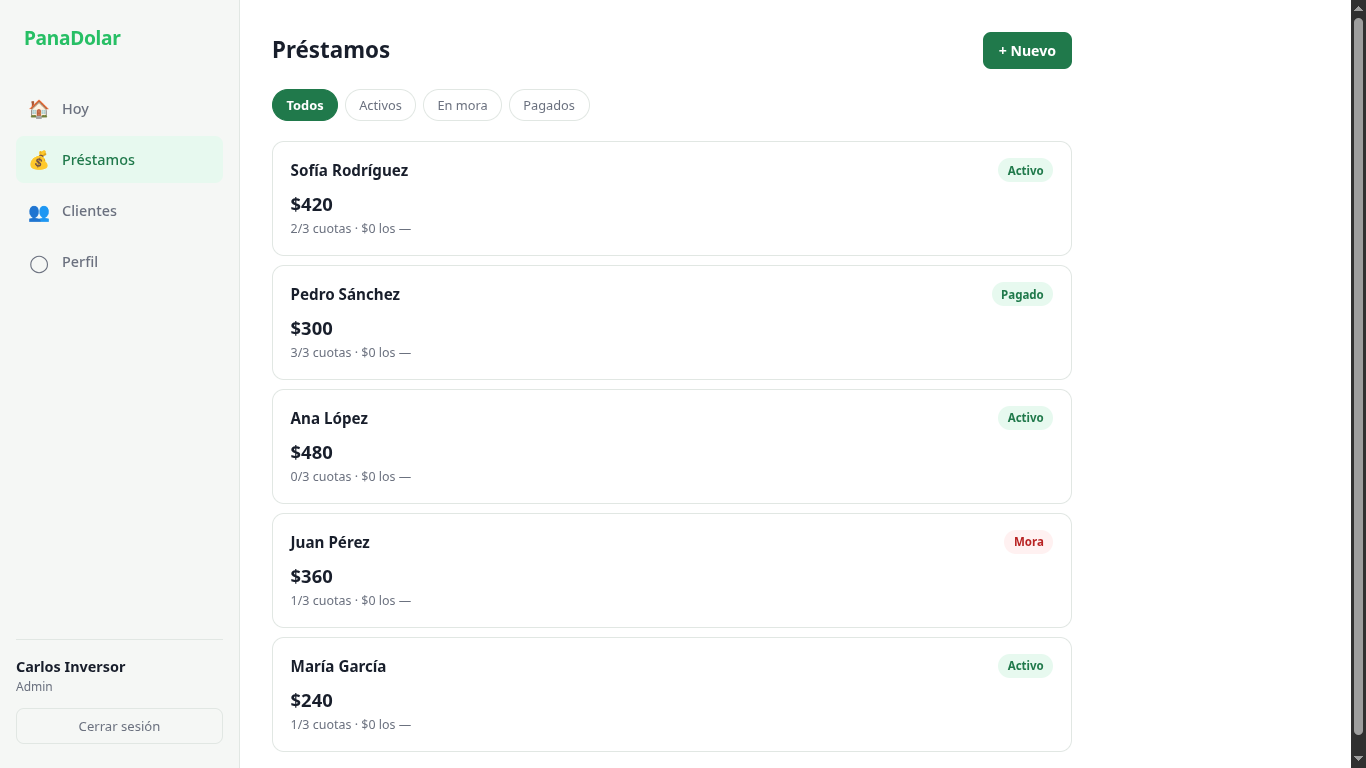Click the Carlos Inversor user name
The height and width of the screenshot is (768, 1366).
coord(71,667)
